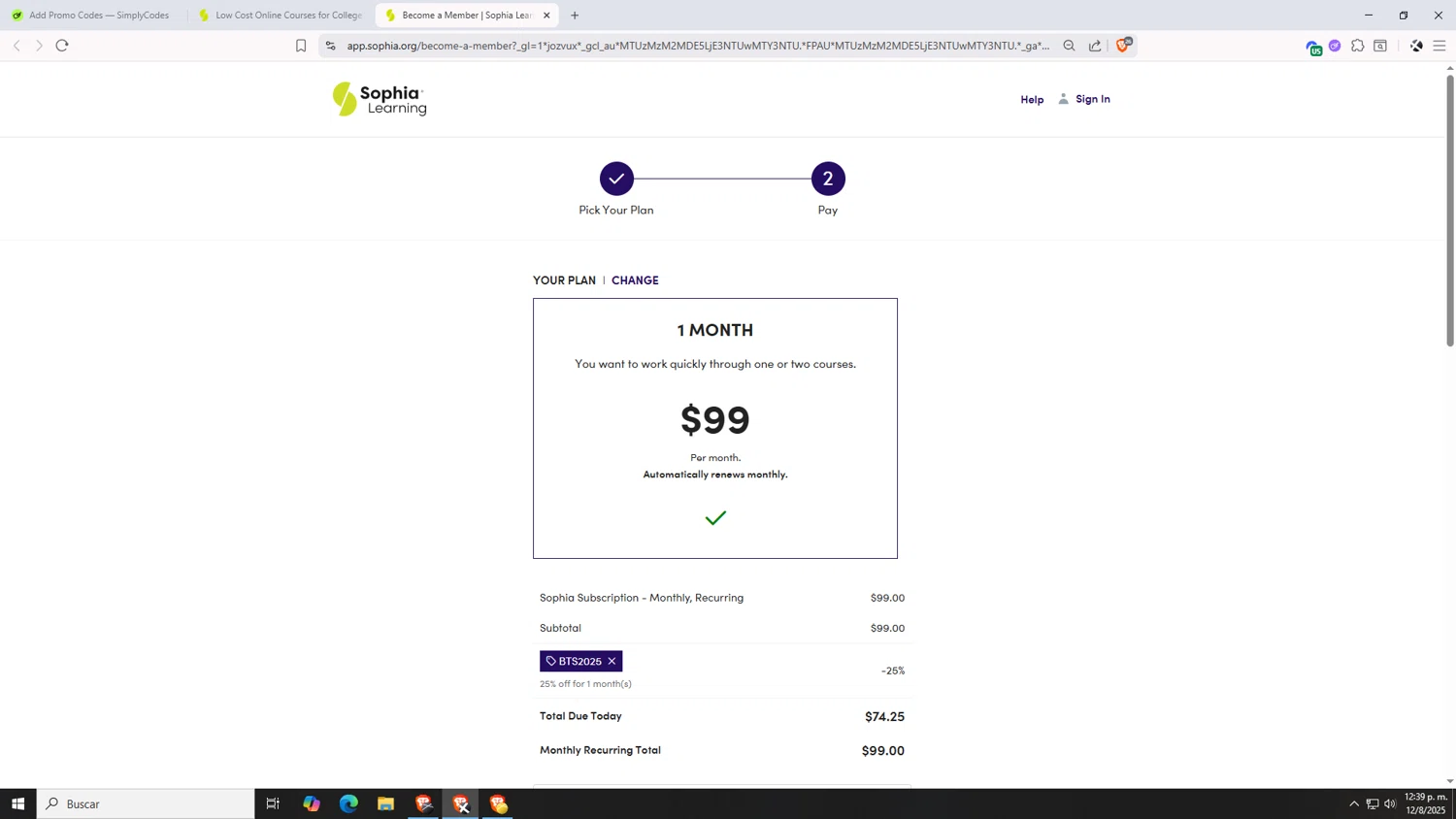Remove the BTS2025 promo code tag
Screen dimensions: 1456x819
[612, 662]
